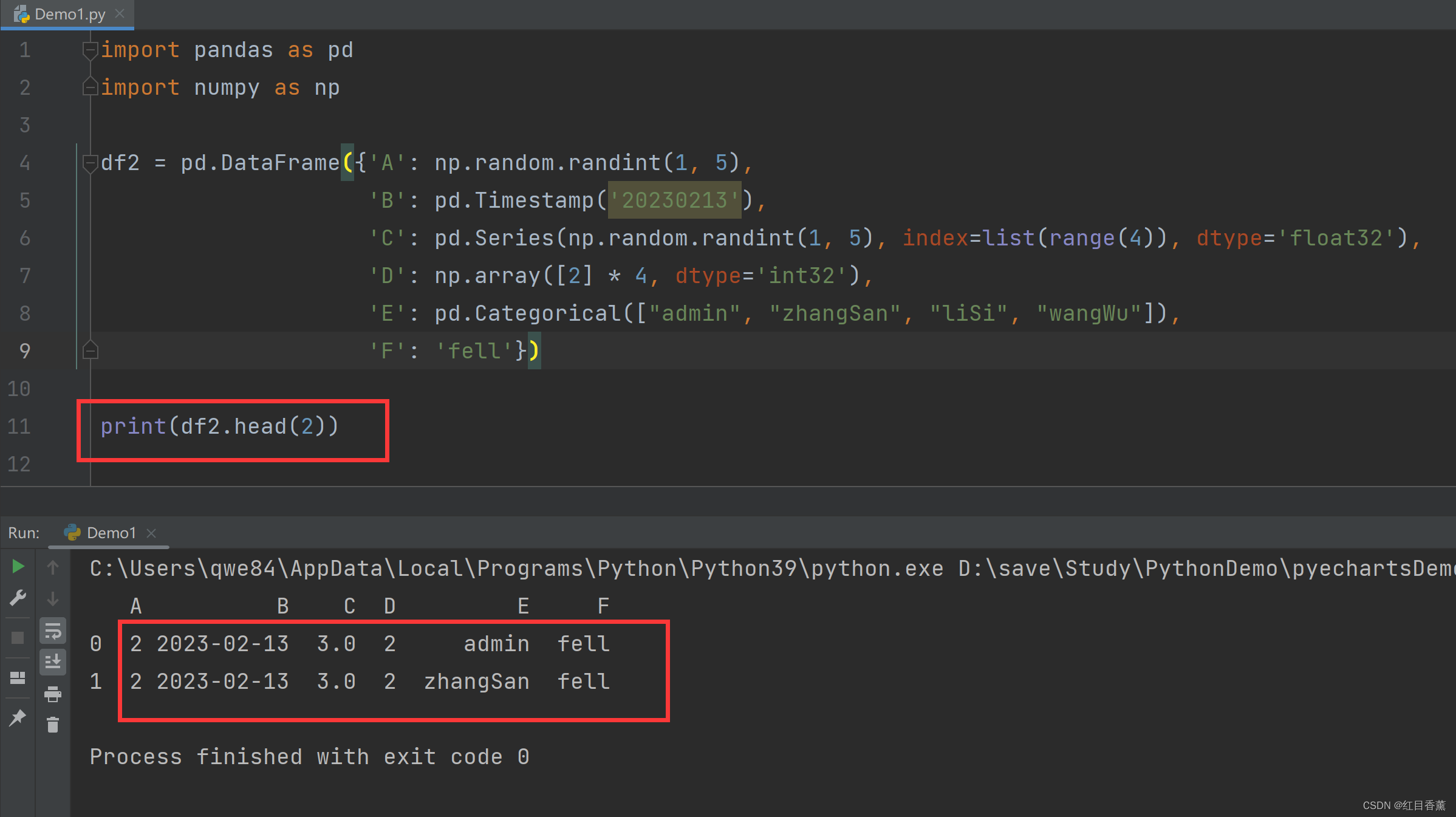The width and height of the screenshot is (1456, 817).
Task: Toggle soft-wrap in the Run console
Action: pyautogui.click(x=53, y=631)
